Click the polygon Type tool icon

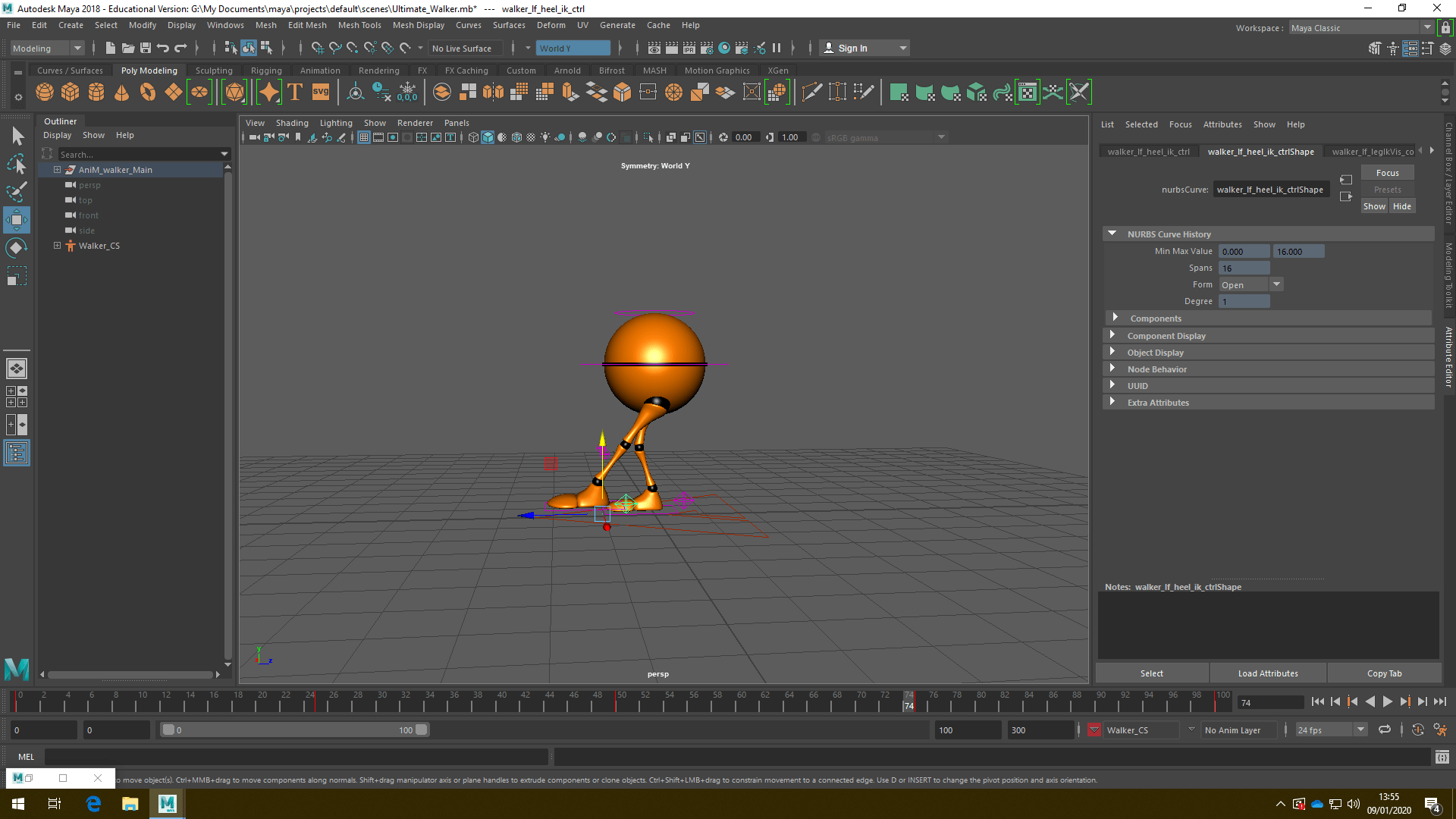pyautogui.click(x=295, y=93)
